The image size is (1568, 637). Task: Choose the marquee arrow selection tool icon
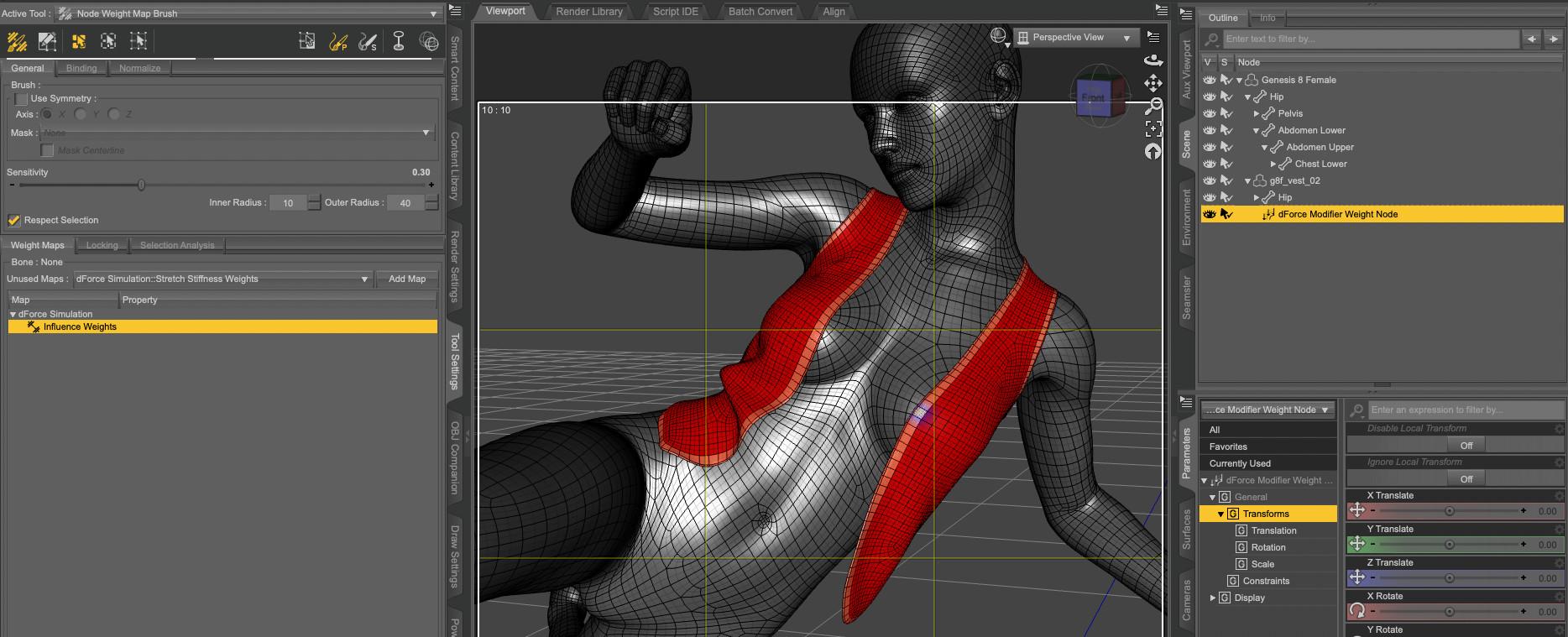point(139,41)
